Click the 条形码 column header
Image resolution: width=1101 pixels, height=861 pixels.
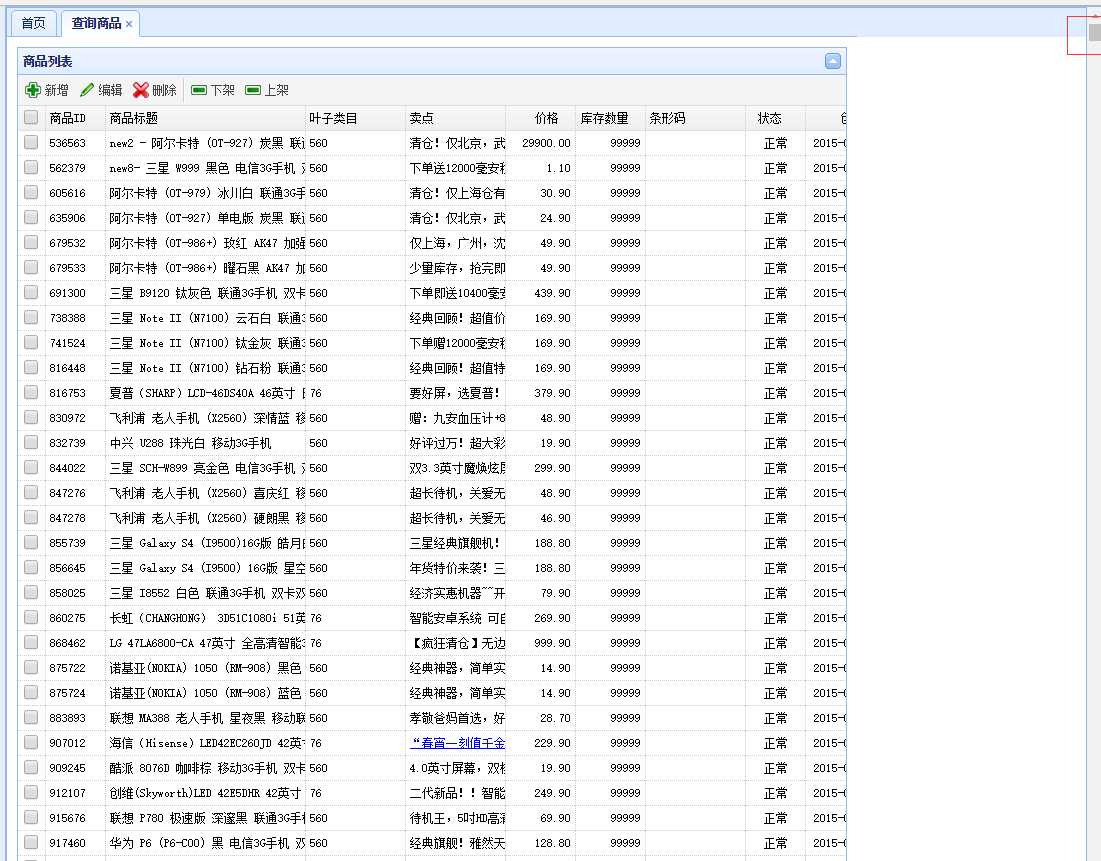695,118
